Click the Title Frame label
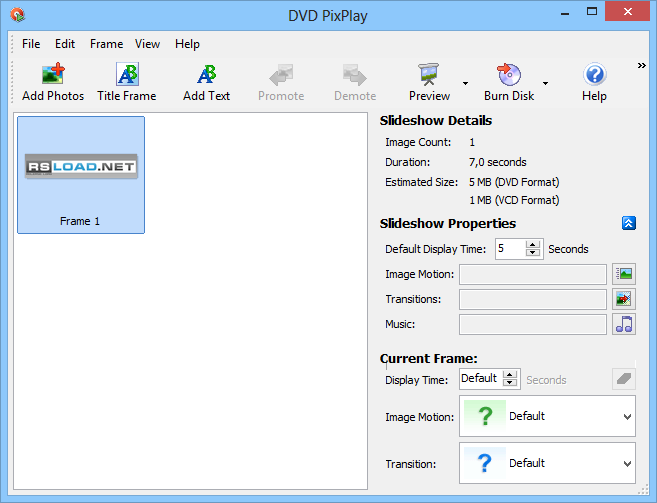 [x=127, y=96]
